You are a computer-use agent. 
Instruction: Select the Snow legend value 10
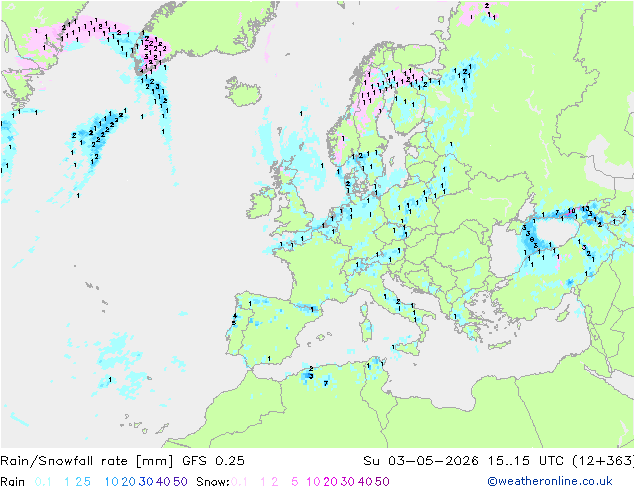313,482
